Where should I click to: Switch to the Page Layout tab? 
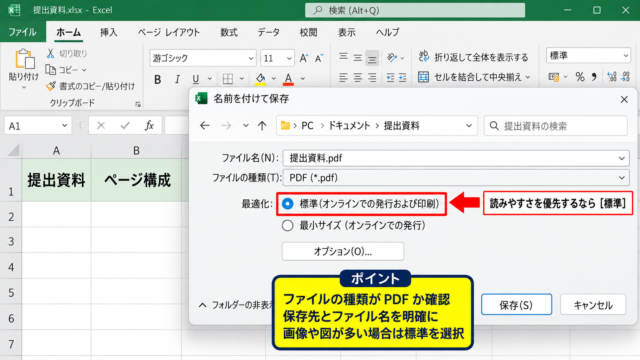click(x=168, y=32)
